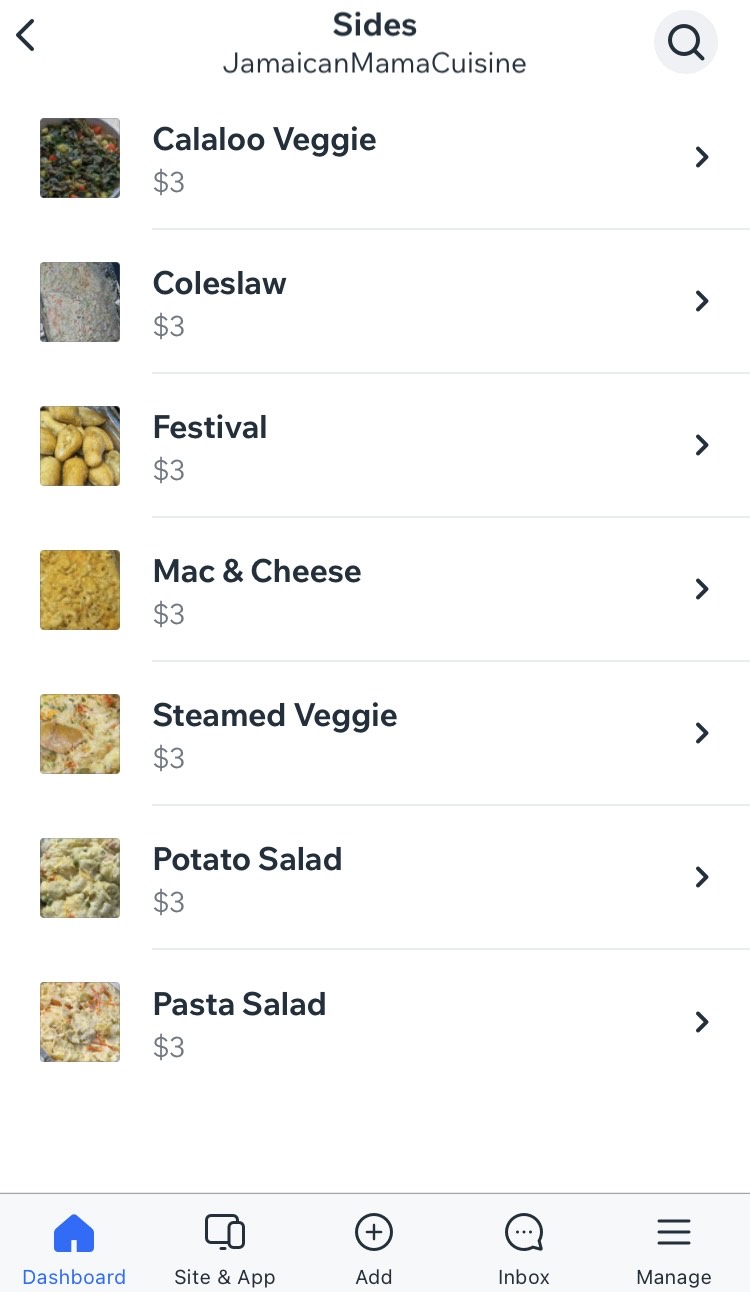The image size is (750, 1292).
Task: Select the Steamed Veggie item name
Action: (275, 715)
